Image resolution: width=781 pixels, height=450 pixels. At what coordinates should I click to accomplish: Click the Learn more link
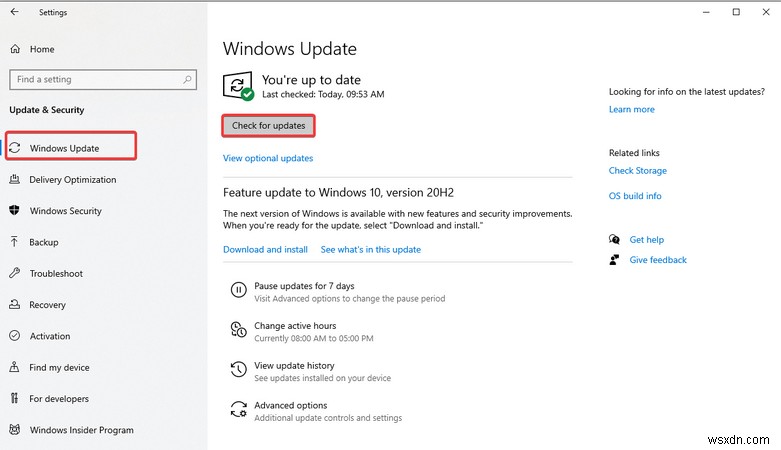632,109
